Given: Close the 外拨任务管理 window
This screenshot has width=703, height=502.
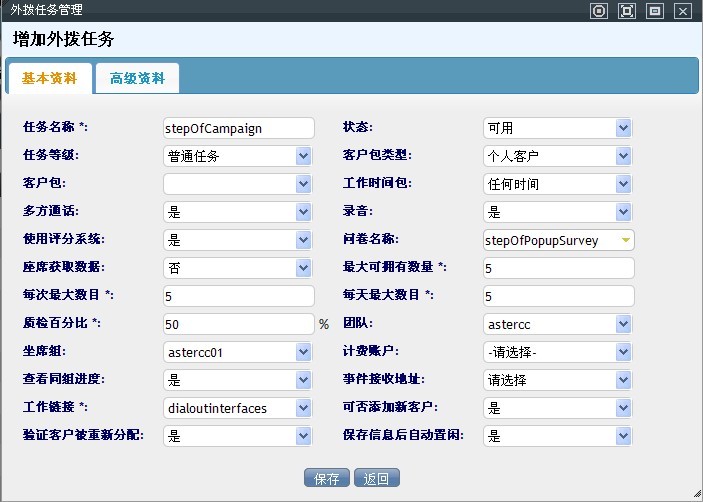Looking at the screenshot, I should pos(683,11).
